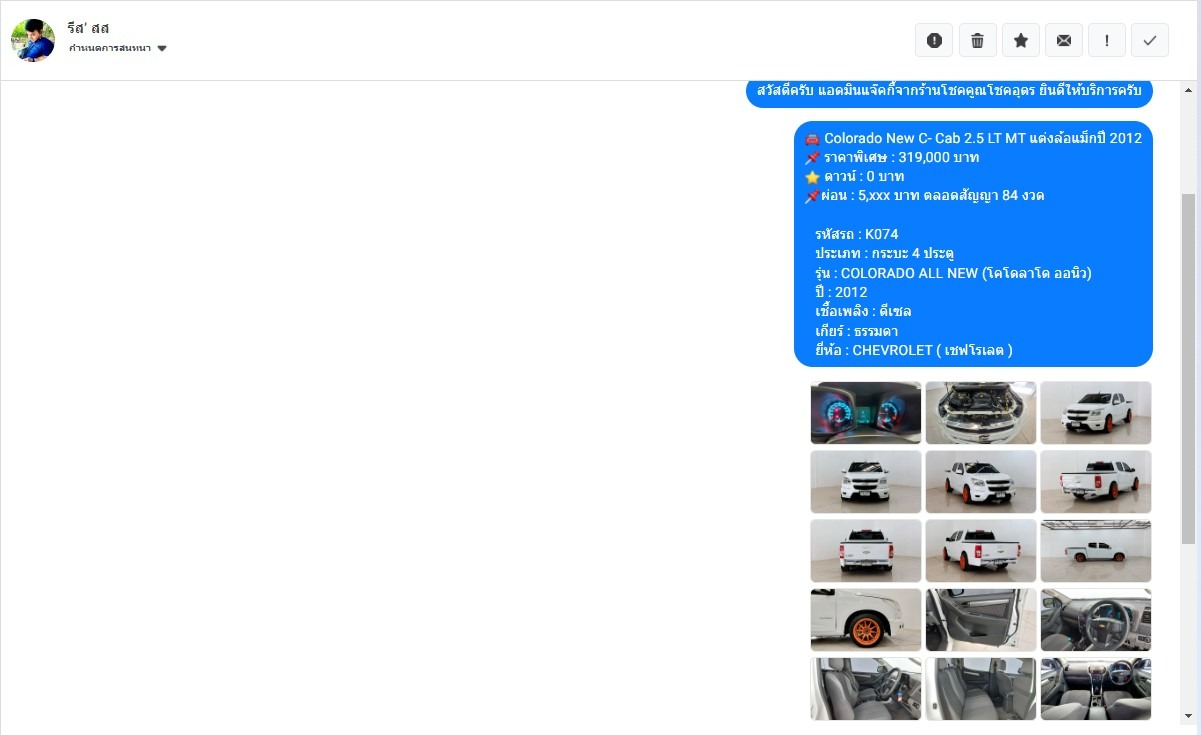The width and height of the screenshot is (1201, 735).
Task: Click the greeting message bubble from admin
Action: pyautogui.click(x=949, y=91)
